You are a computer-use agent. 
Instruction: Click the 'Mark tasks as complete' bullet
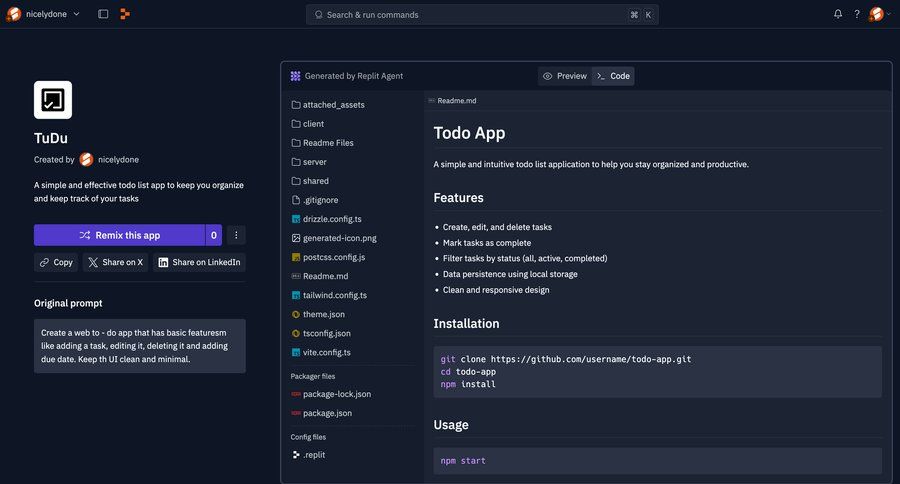pyautogui.click(x=487, y=243)
